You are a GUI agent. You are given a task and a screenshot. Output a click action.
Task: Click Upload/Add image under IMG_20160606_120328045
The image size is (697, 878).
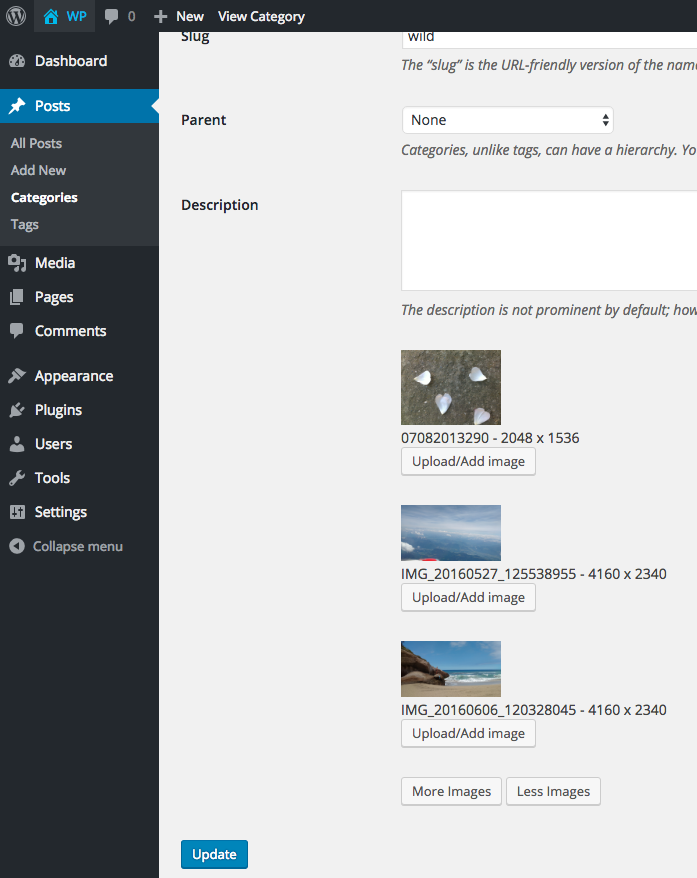[468, 734]
